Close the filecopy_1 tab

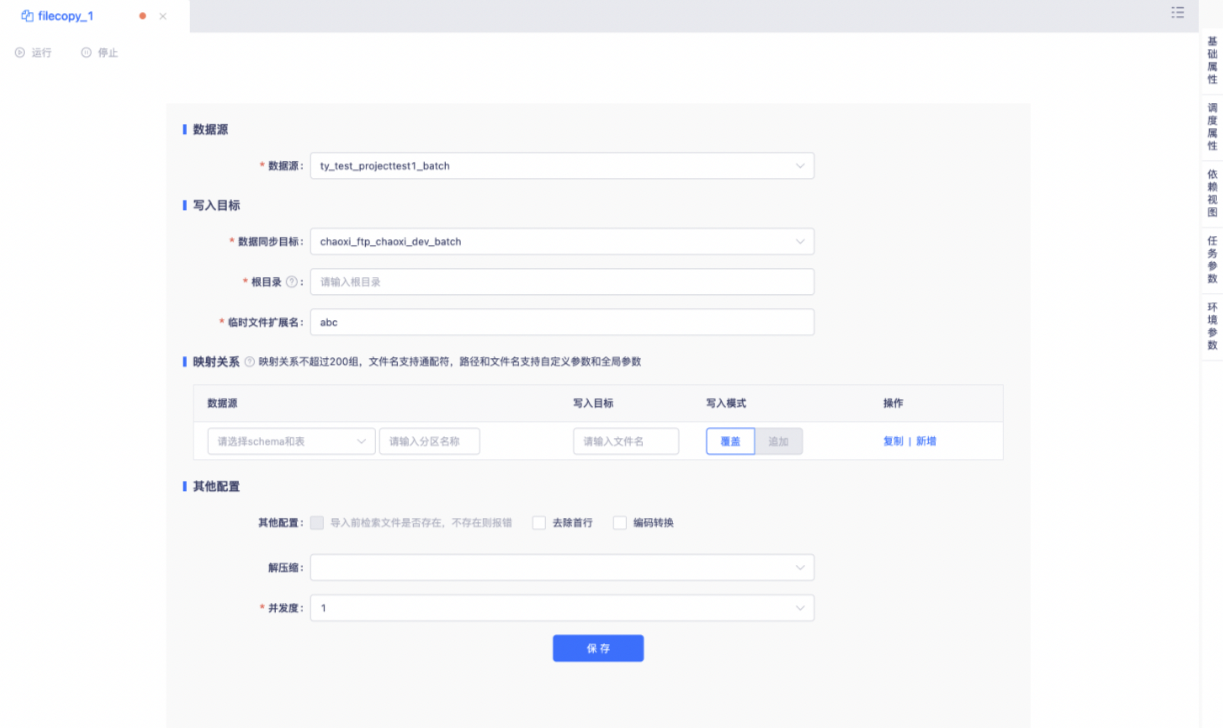point(163,17)
